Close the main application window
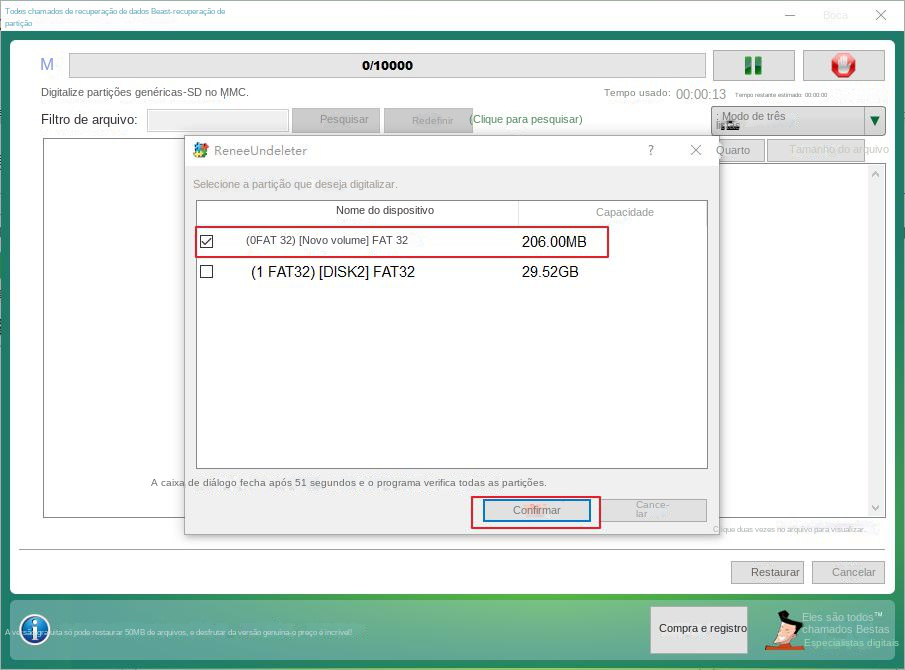Screen dimensions: 905x670 [x=880, y=15]
